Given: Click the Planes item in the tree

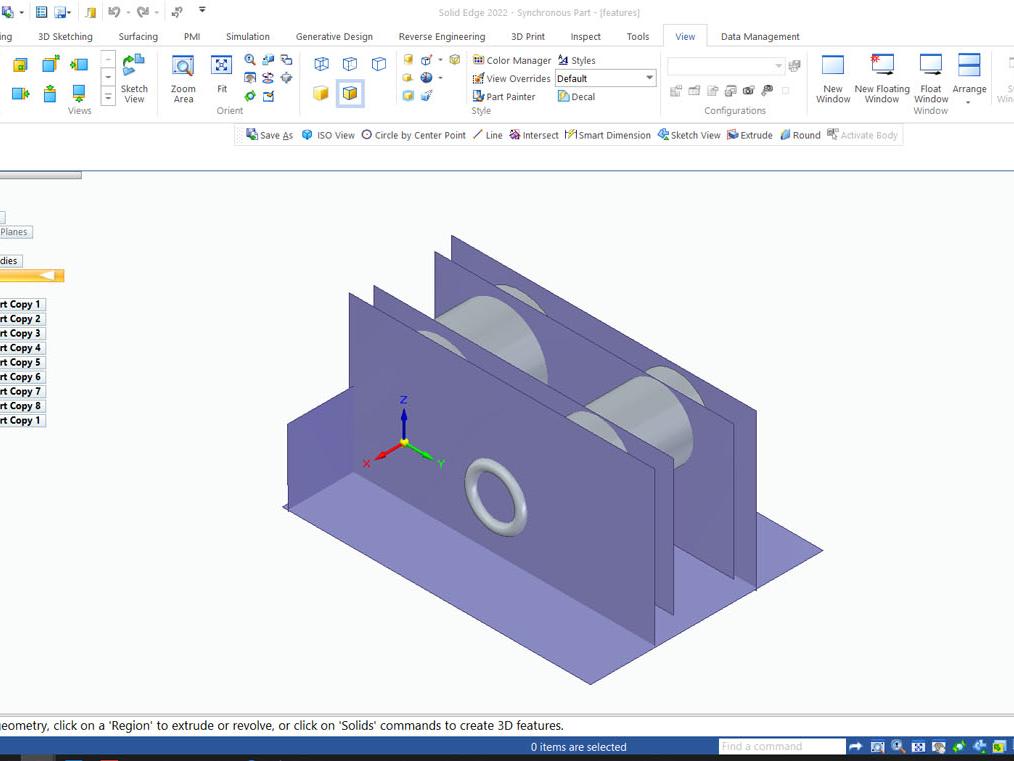Looking at the screenshot, I should pos(15,232).
